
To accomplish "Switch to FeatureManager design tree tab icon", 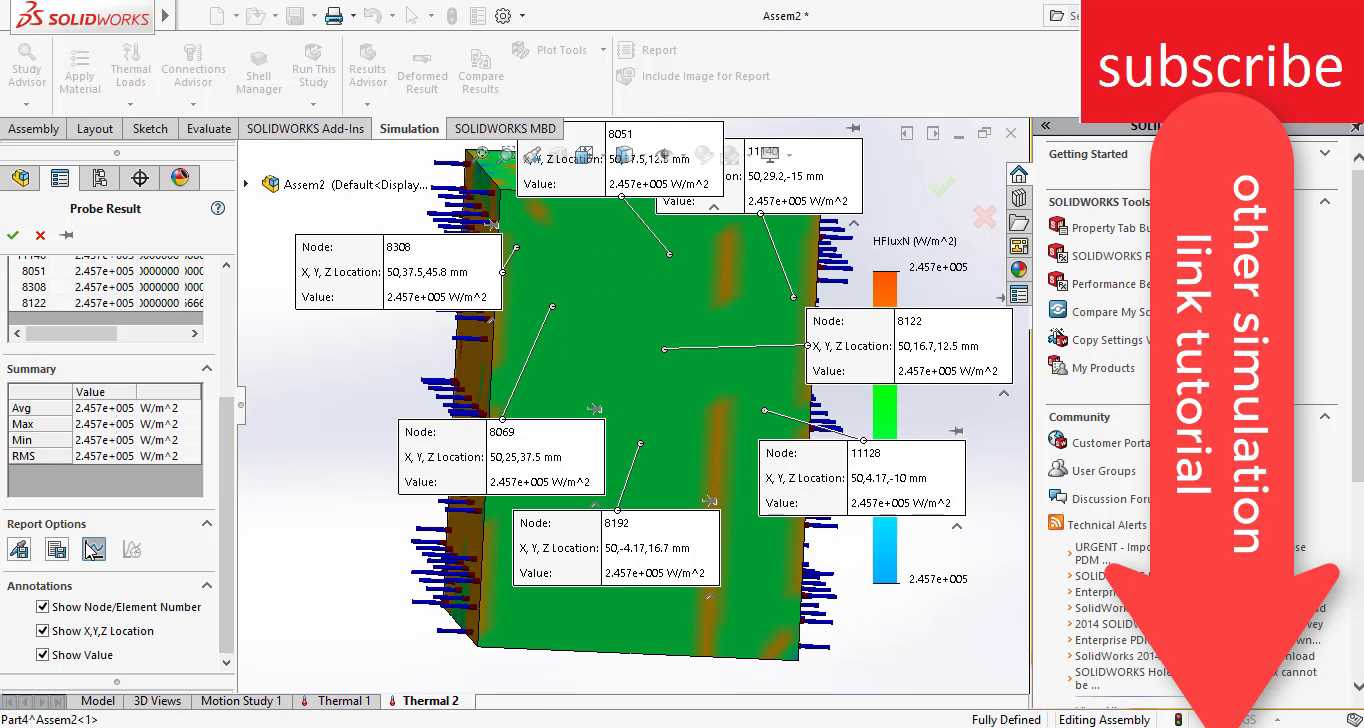I will pyautogui.click(x=20, y=178).
